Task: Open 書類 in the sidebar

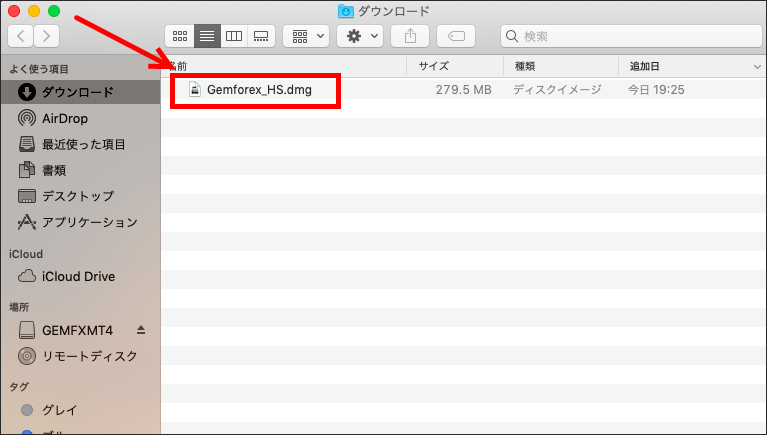Action: click(x=80, y=170)
